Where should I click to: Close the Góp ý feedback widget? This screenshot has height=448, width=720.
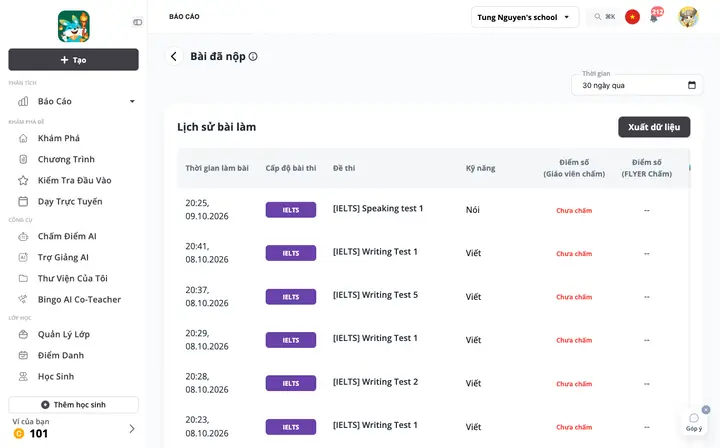[706, 409]
